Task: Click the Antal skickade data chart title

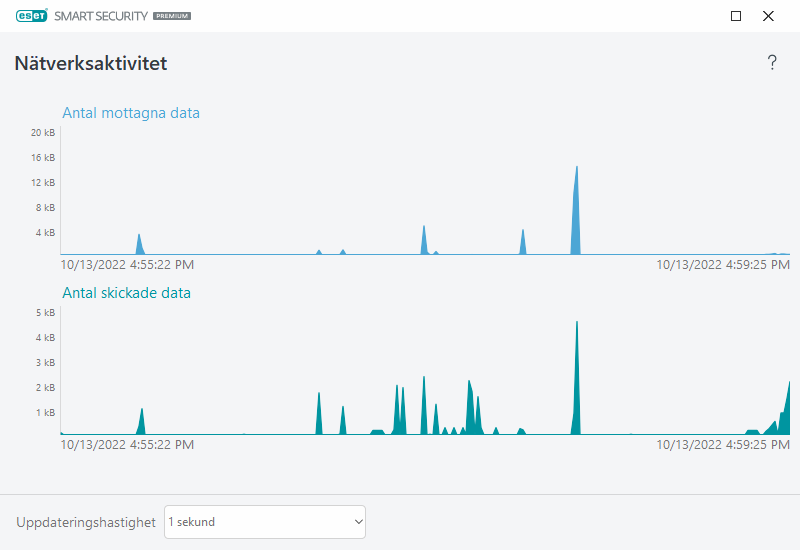Action: (126, 293)
